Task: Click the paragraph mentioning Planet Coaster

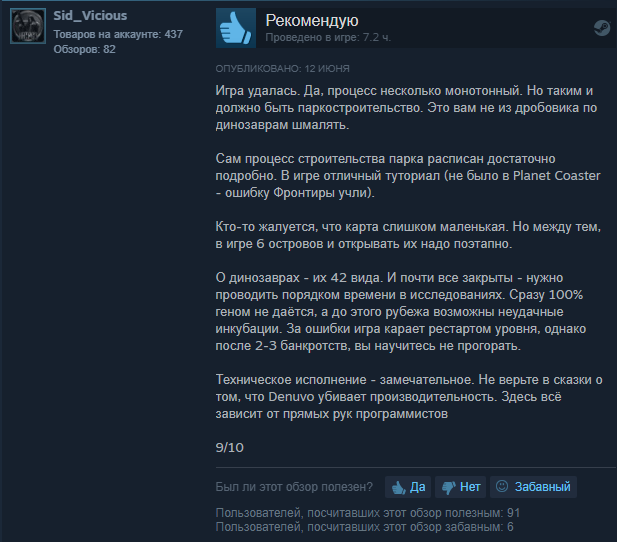Action: pos(408,176)
